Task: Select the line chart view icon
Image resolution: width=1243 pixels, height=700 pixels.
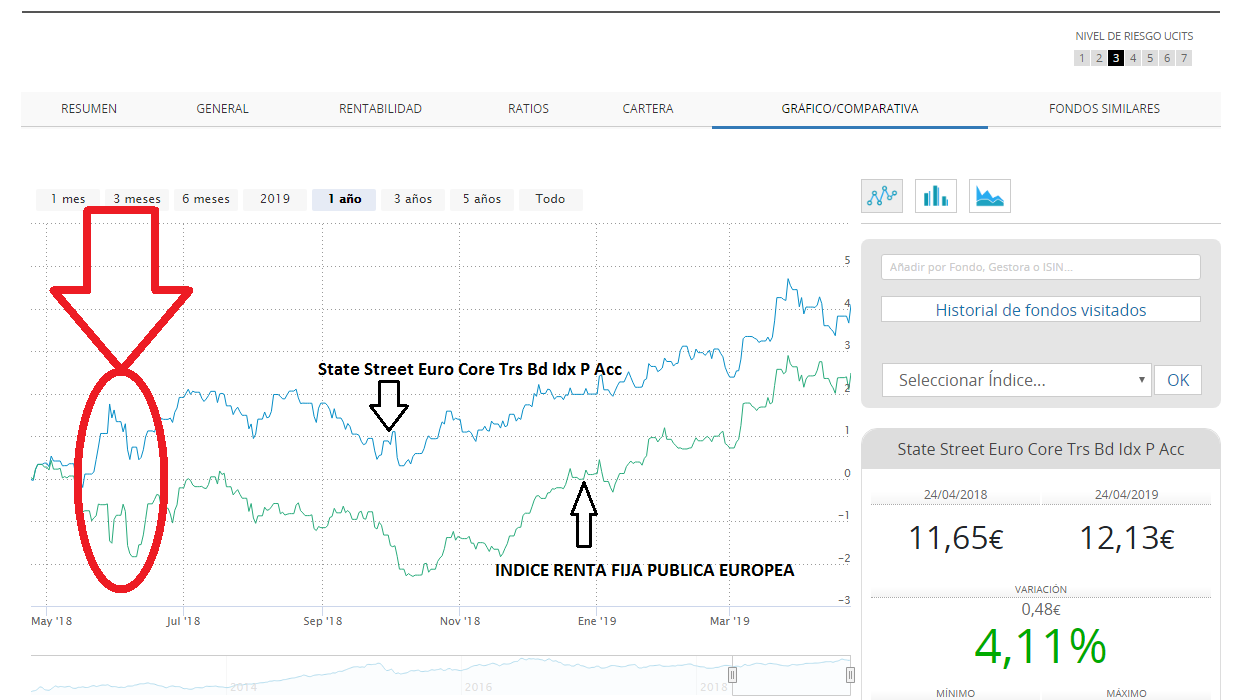Action: [x=881, y=196]
